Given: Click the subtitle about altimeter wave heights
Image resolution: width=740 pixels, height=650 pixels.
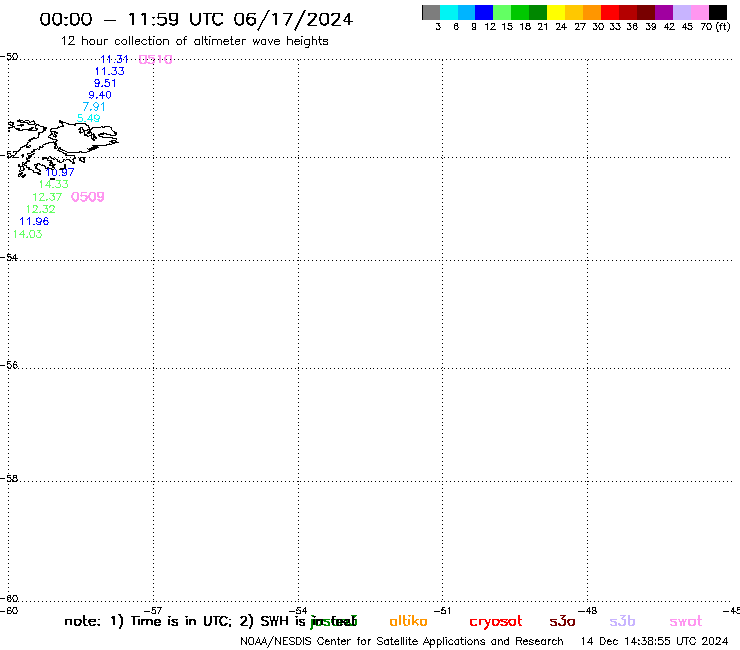Looking at the screenshot, I should pyautogui.click(x=194, y=41).
